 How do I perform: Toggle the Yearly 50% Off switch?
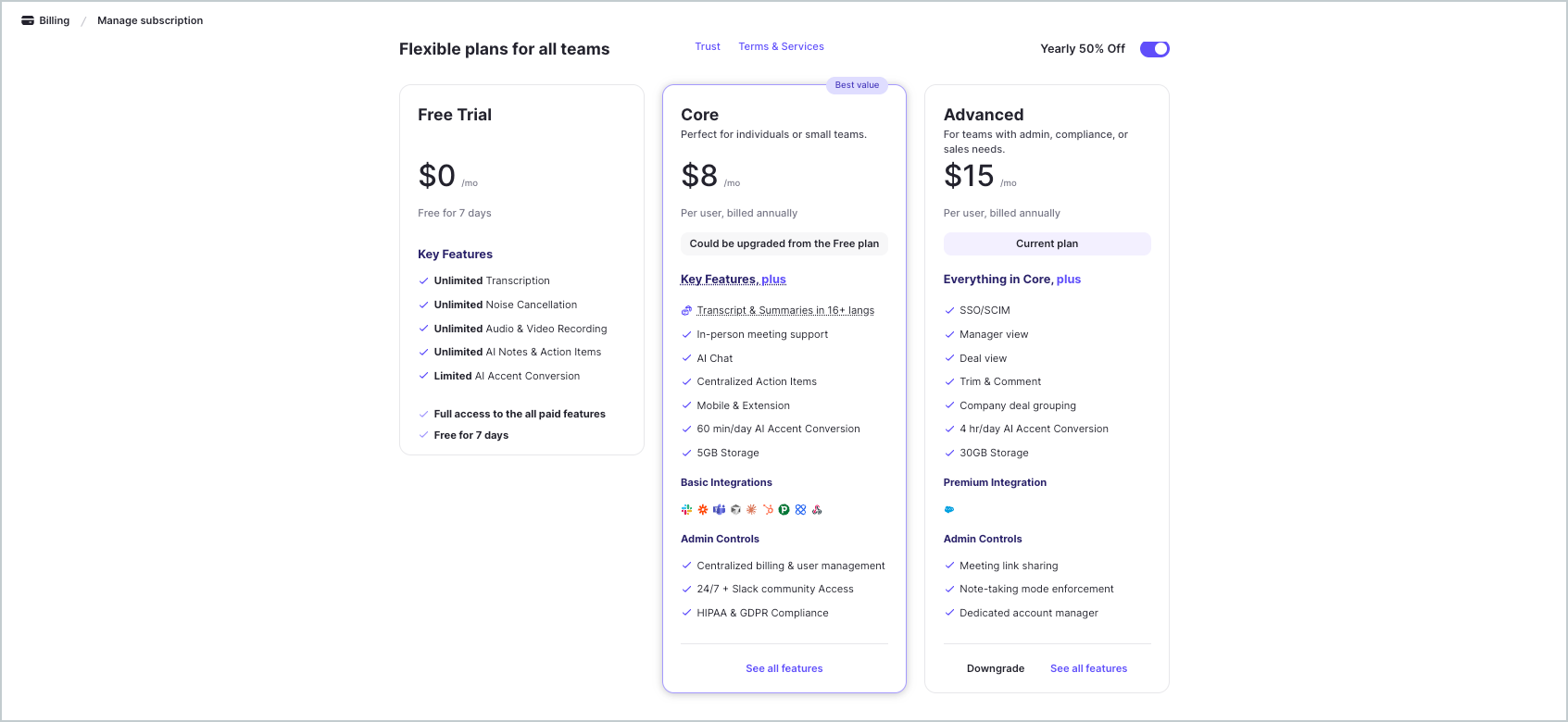pyautogui.click(x=1154, y=49)
